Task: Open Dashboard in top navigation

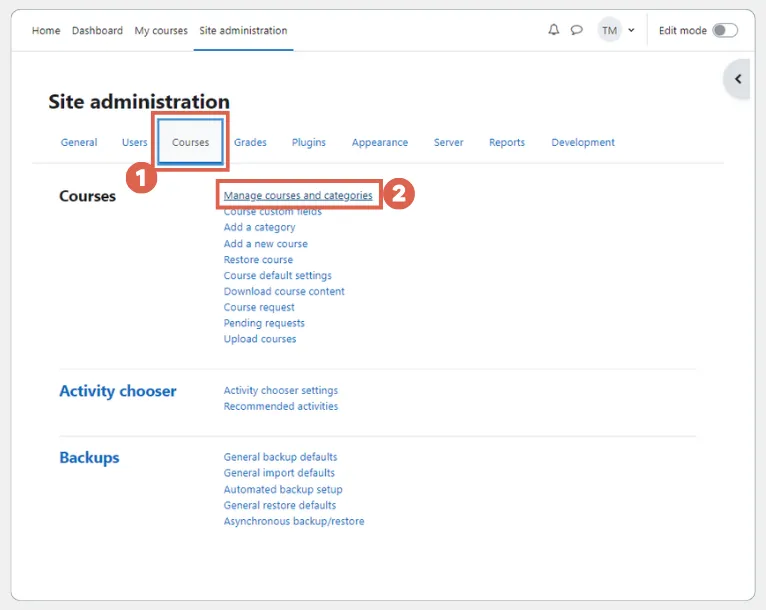Action: point(97,30)
